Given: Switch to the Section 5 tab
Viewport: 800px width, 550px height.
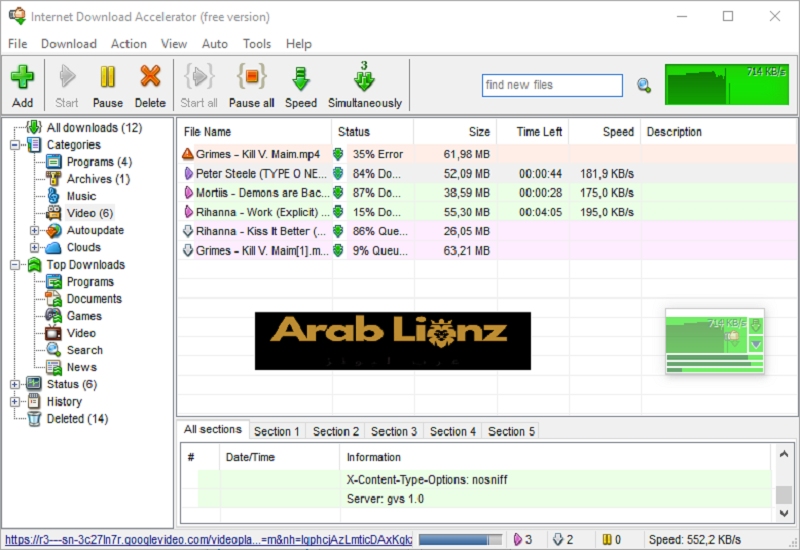Looking at the screenshot, I should (511, 432).
